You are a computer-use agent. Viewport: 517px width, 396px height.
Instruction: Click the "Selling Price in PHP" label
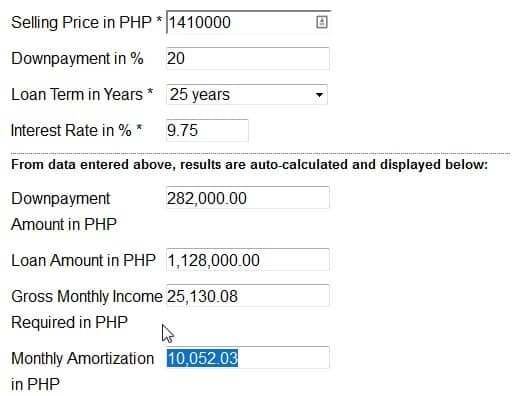click(87, 23)
